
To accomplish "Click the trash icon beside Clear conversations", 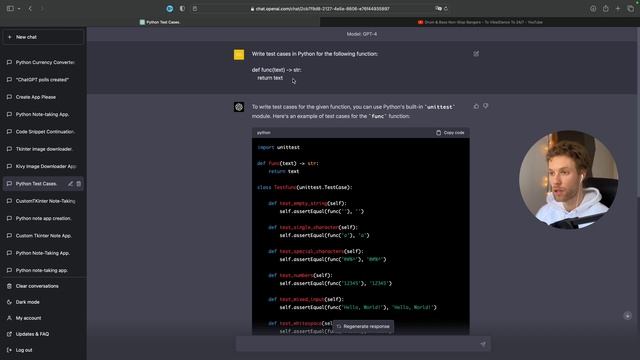I will pyautogui.click(x=9, y=286).
